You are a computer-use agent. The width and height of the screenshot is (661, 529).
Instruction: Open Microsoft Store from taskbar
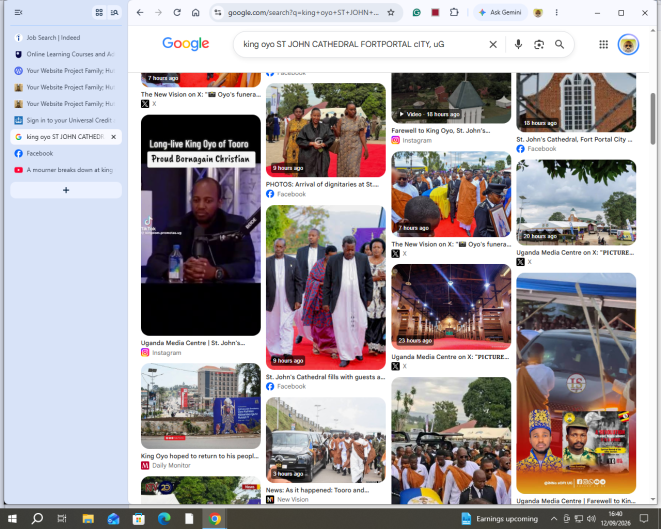coord(138,518)
